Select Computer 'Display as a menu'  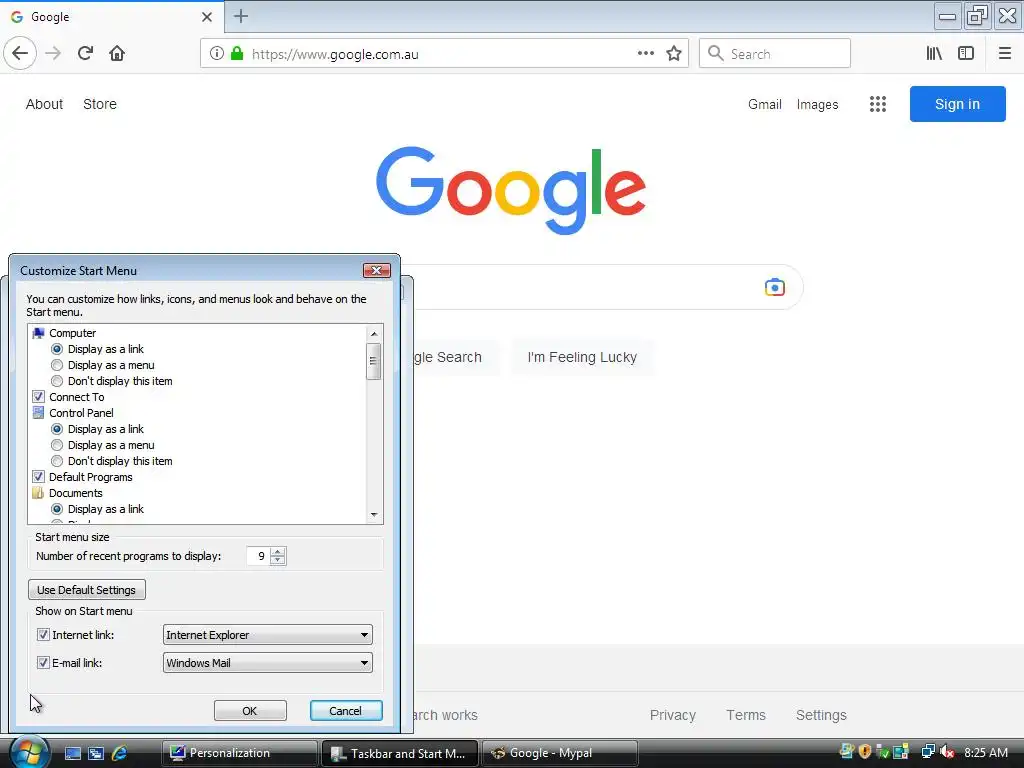tap(57, 365)
